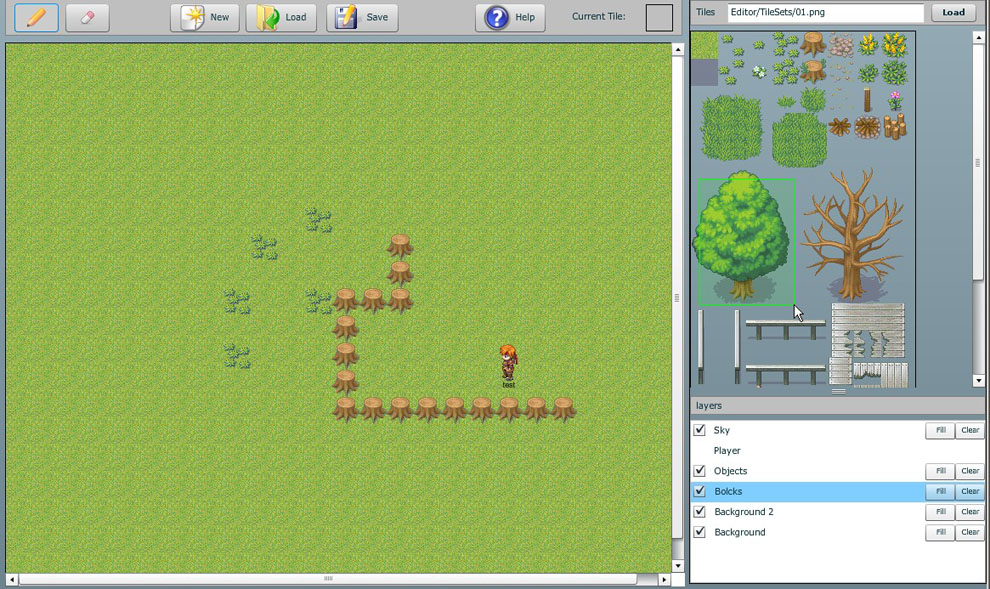Image resolution: width=990 pixels, height=589 pixels.
Task: Hide the Bolcks layer
Action: 700,491
